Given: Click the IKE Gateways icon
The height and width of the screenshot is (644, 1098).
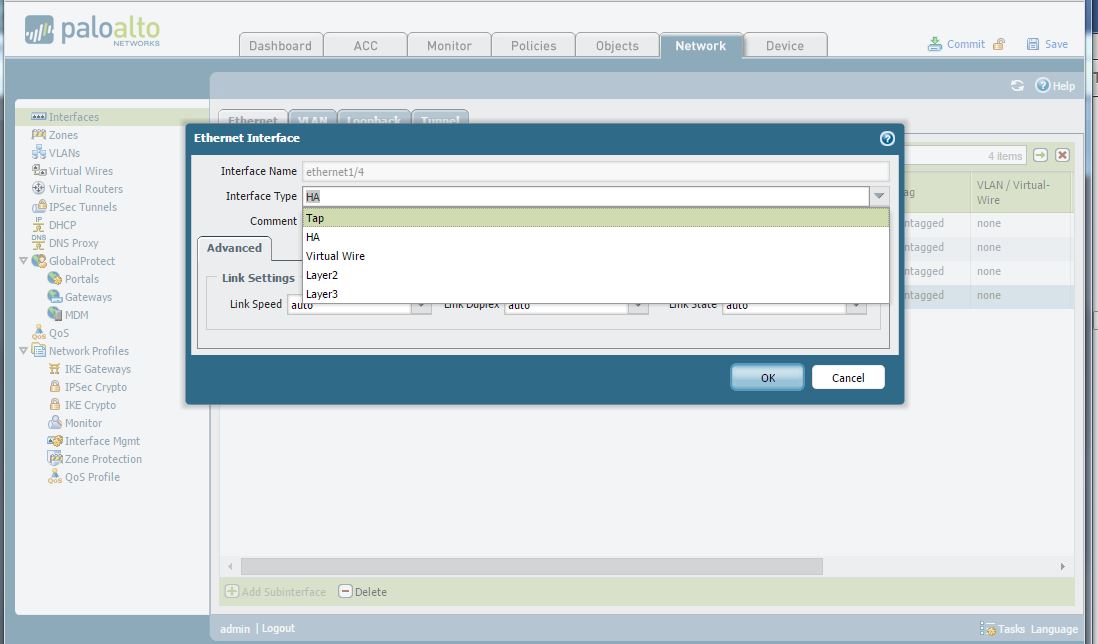Looking at the screenshot, I should 55,369.
